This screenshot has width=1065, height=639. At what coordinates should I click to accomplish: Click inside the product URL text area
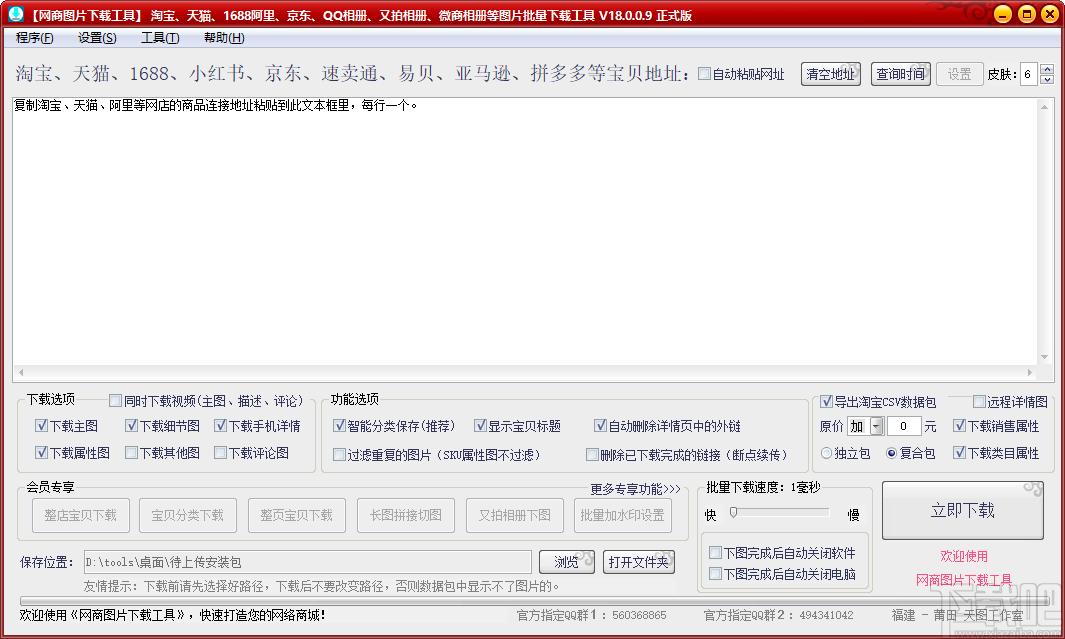pyautogui.click(x=524, y=231)
